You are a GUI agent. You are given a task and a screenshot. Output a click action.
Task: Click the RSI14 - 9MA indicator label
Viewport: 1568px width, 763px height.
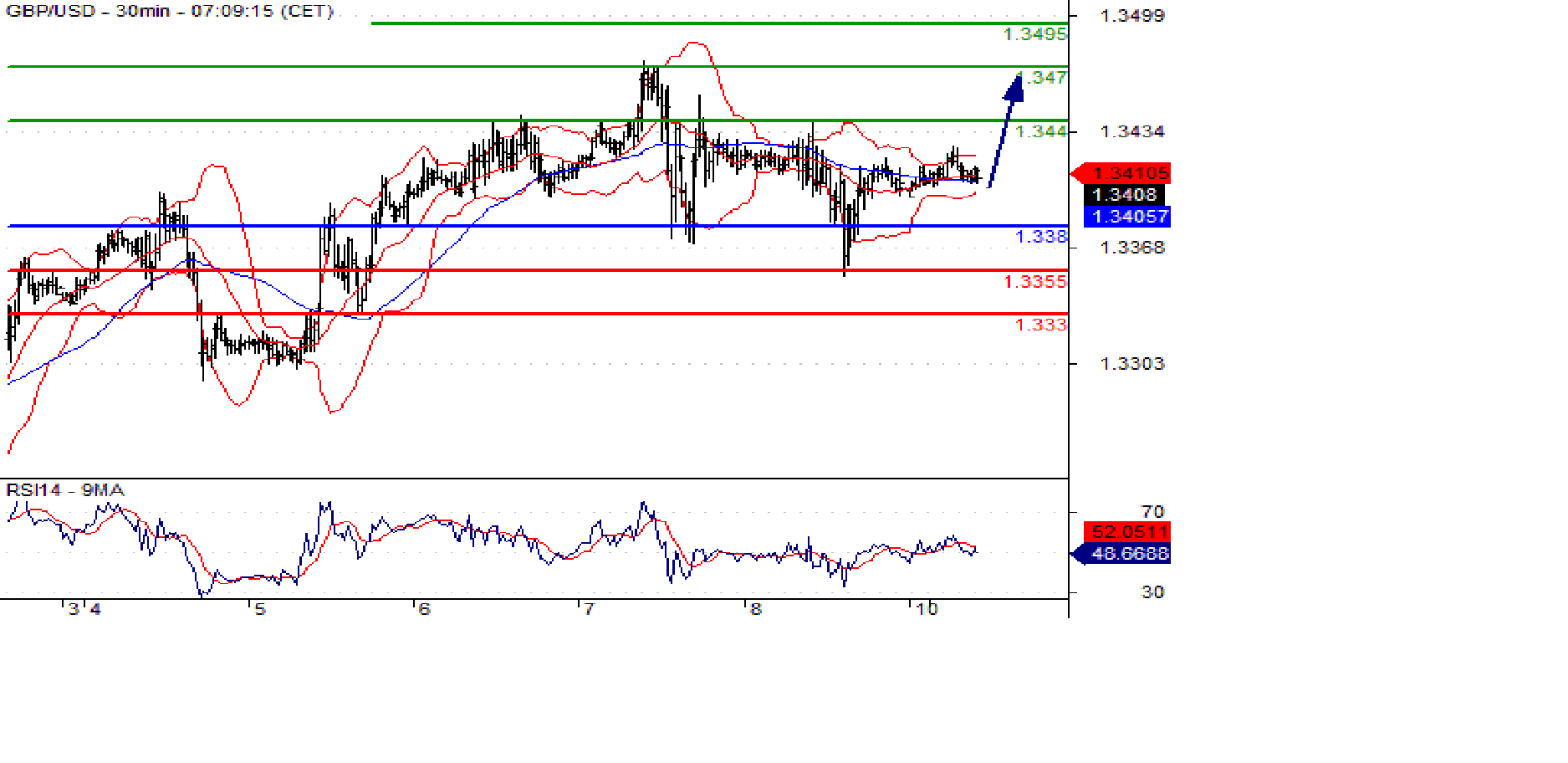65,489
